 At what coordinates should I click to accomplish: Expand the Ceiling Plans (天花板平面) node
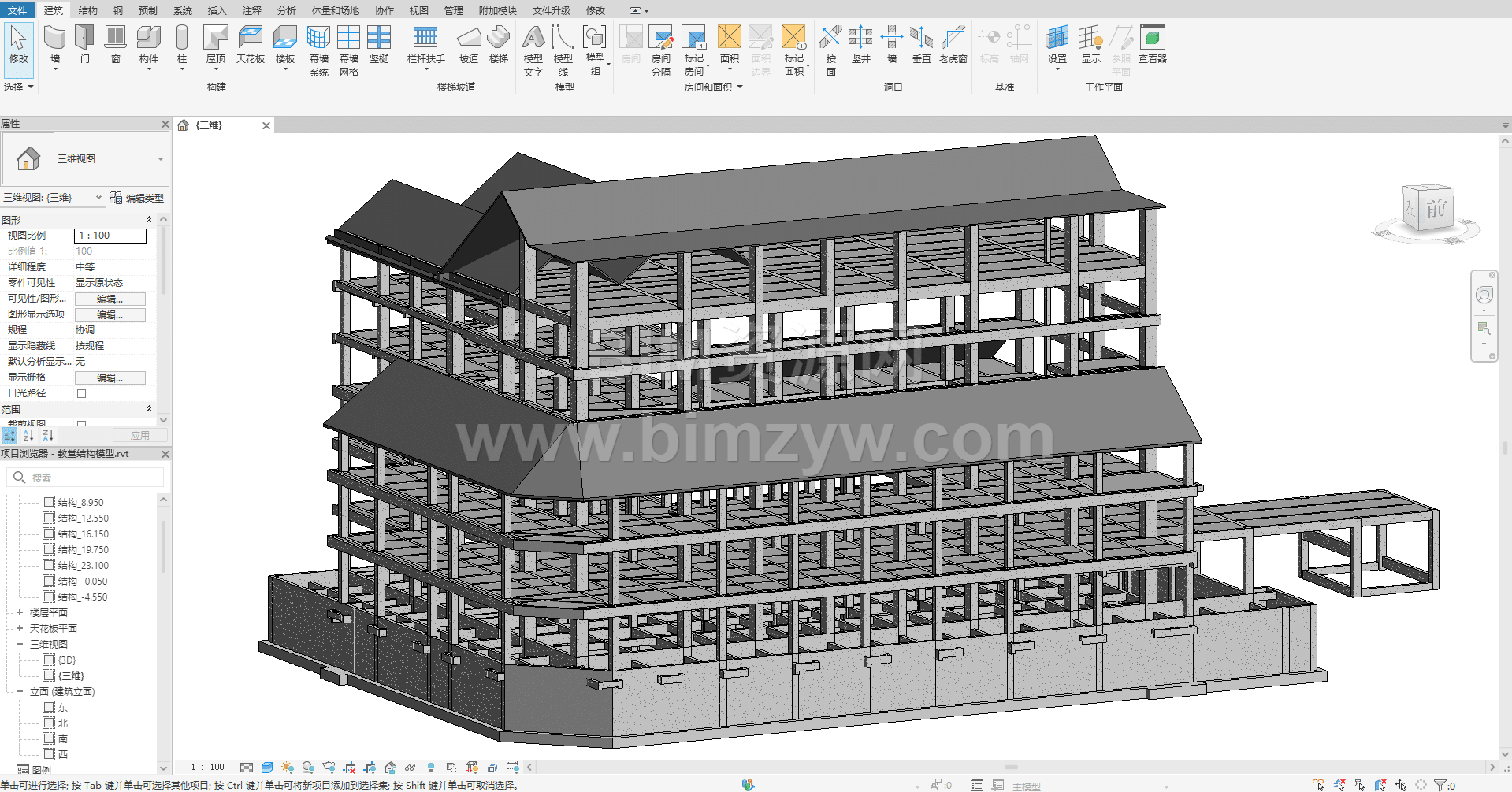(x=20, y=628)
